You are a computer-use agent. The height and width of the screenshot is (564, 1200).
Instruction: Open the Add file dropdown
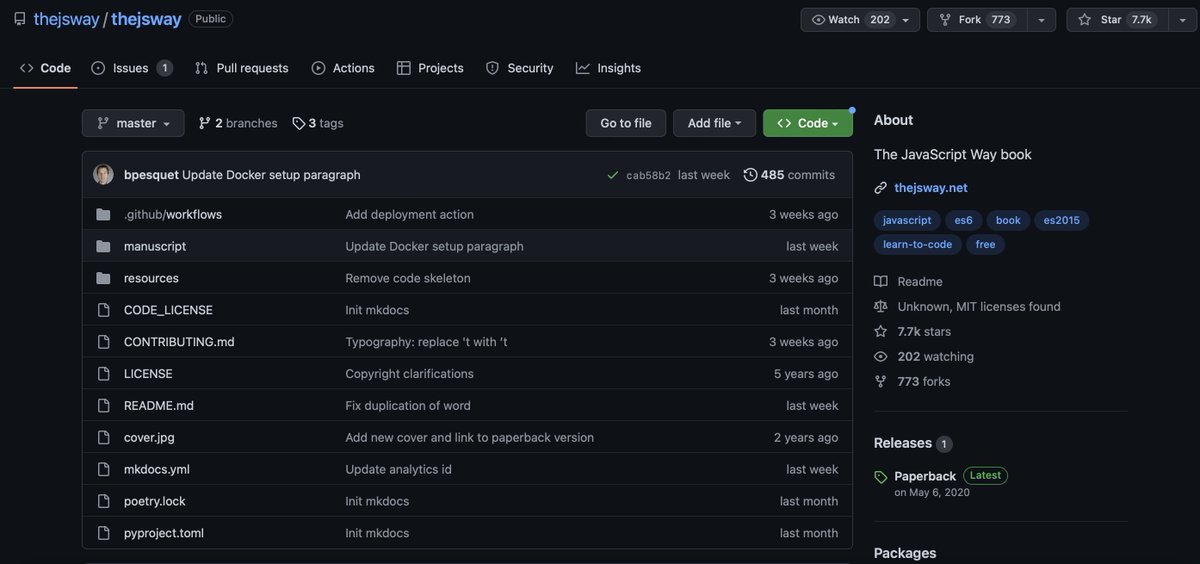[x=714, y=123]
